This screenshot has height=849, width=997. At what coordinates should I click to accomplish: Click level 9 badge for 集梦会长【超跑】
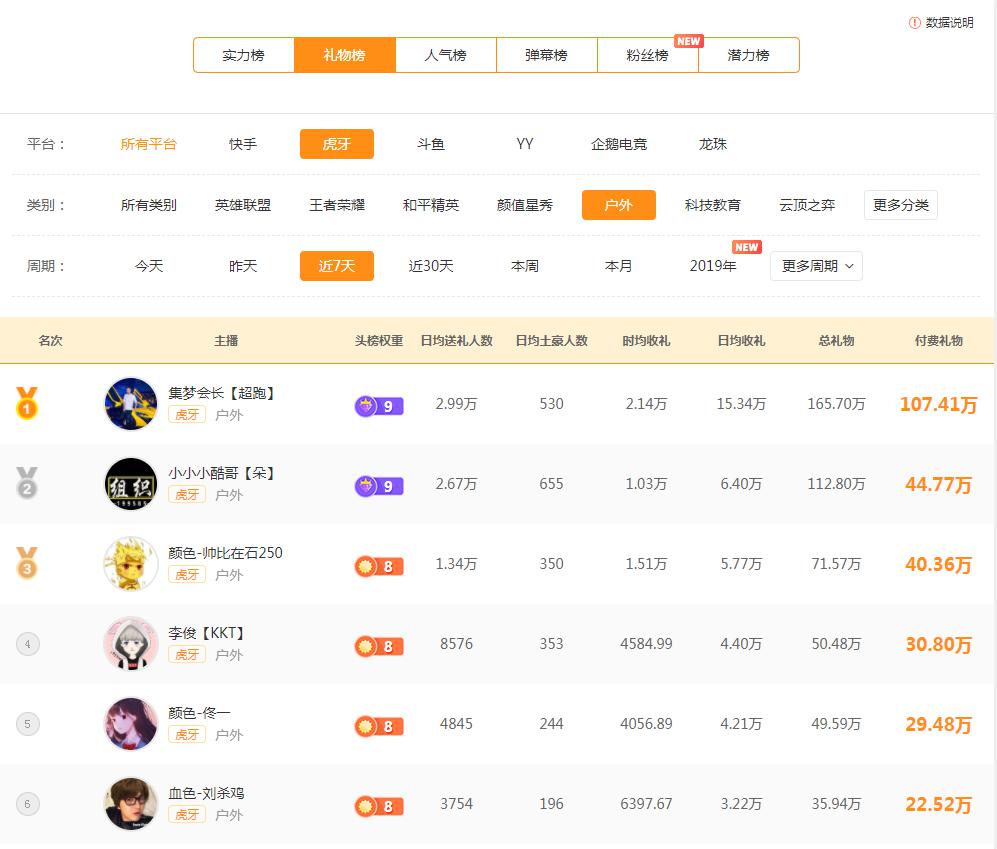tap(379, 406)
